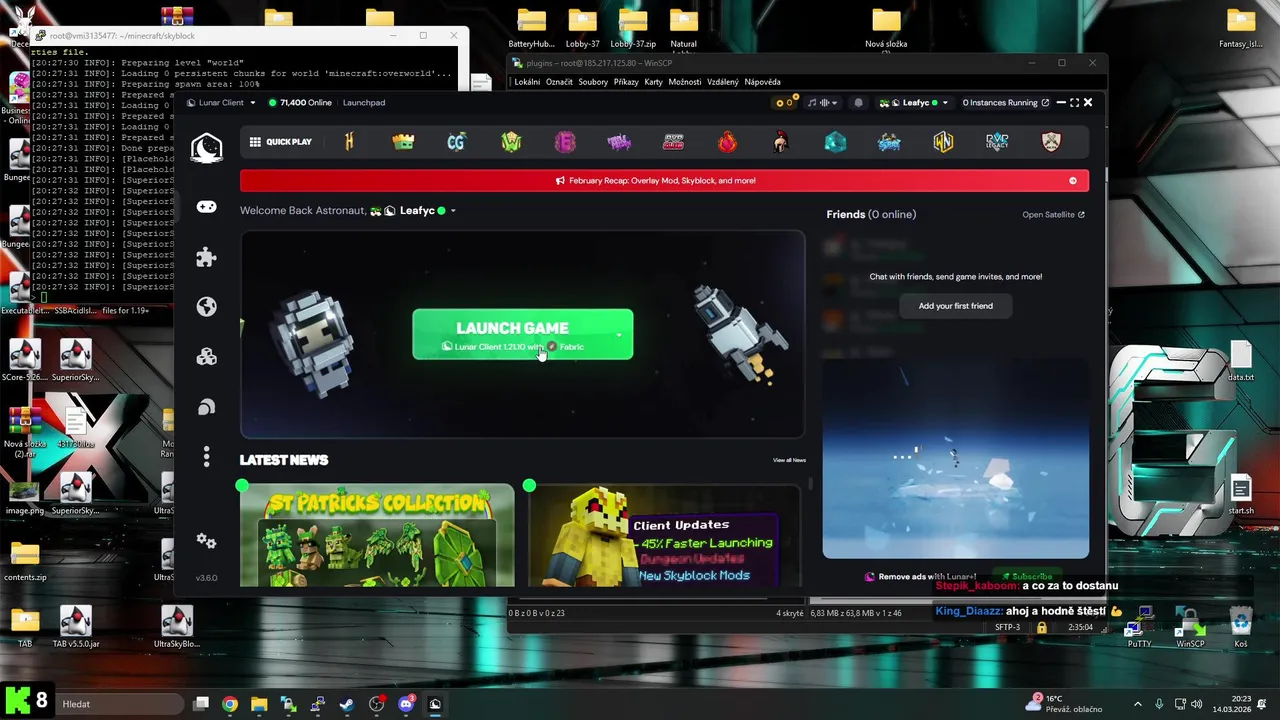Select the spartan helmet server icon
Image resolution: width=1280 pixels, height=720 pixels.
(x=781, y=142)
